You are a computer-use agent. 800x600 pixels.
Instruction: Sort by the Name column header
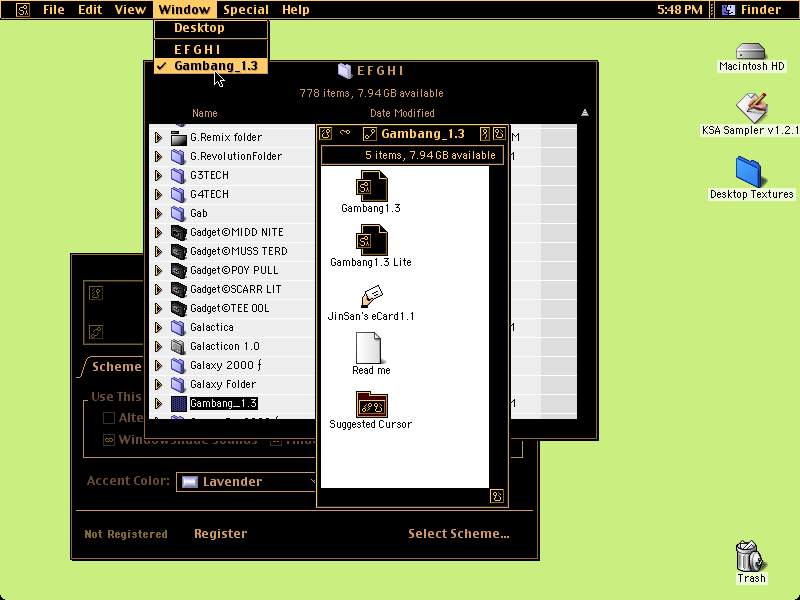tap(205, 113)
